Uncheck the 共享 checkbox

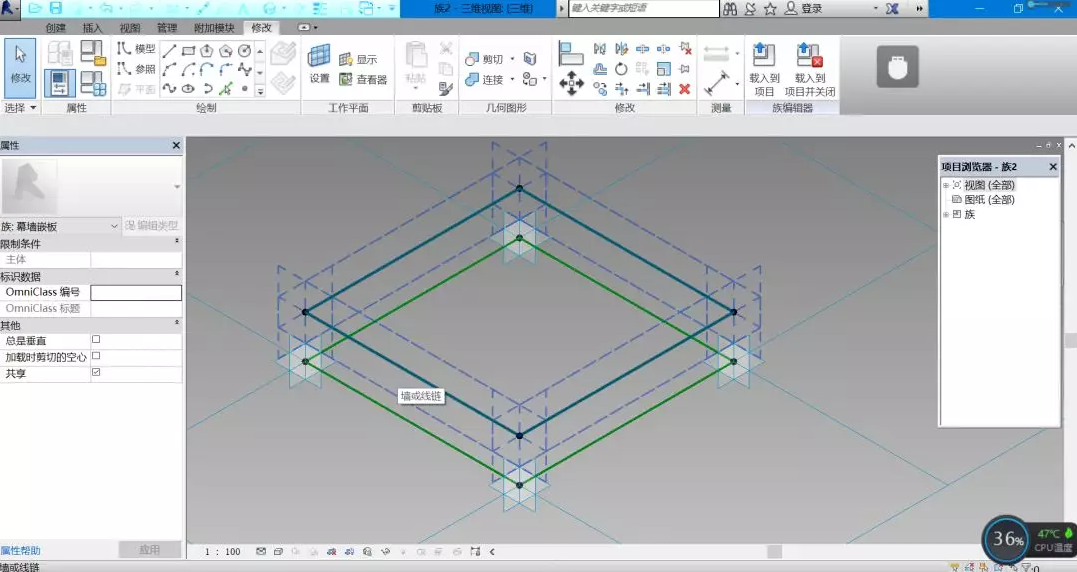tap(96, 372)
